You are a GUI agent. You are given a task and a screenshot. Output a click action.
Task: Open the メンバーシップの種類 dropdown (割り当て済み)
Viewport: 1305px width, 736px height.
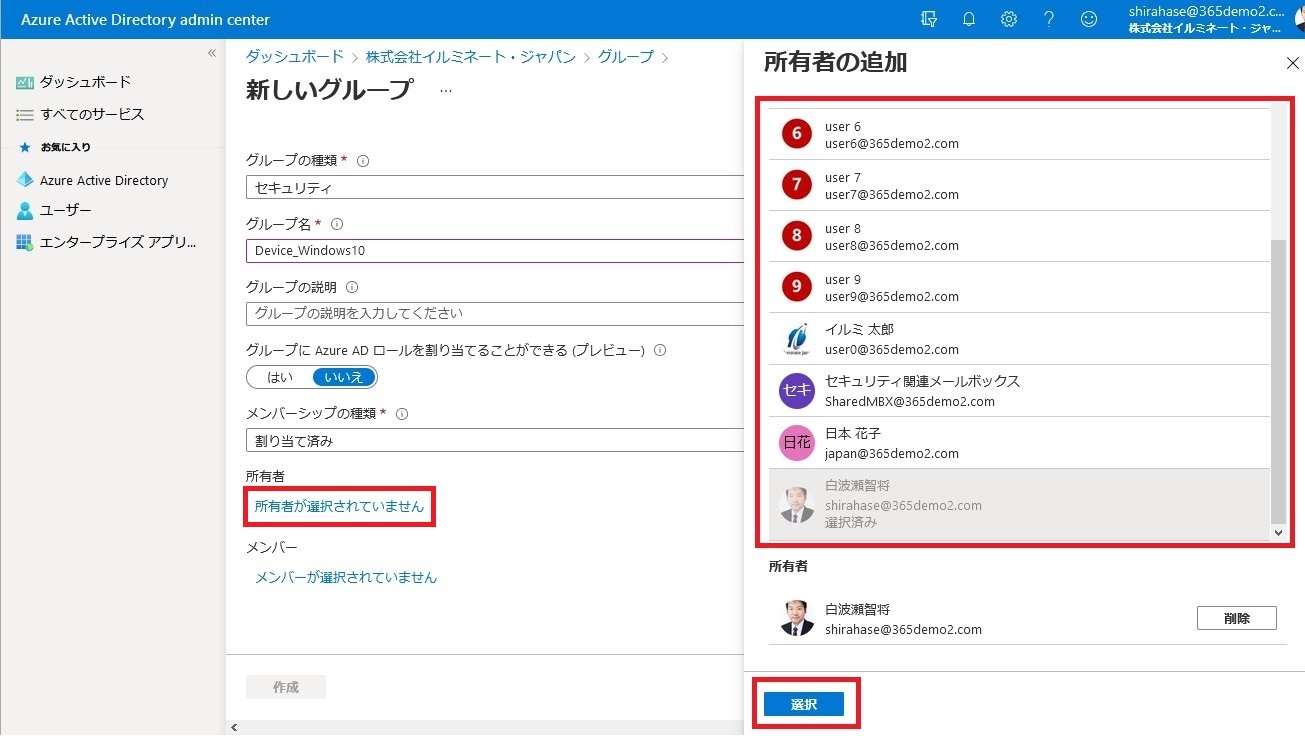coord(495,440)
